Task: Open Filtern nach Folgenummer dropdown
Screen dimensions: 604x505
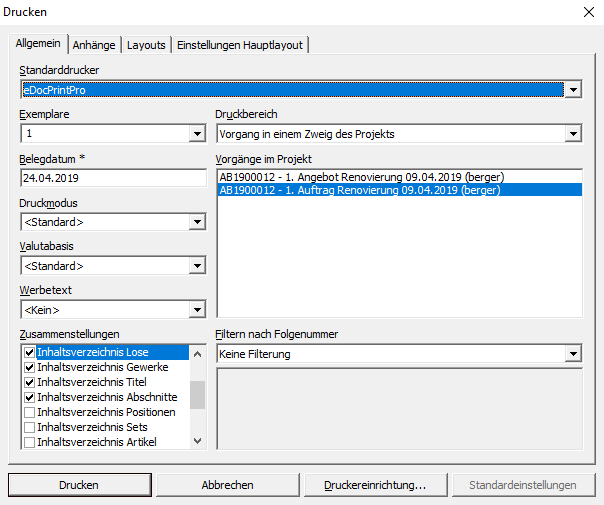Action: 573,353
